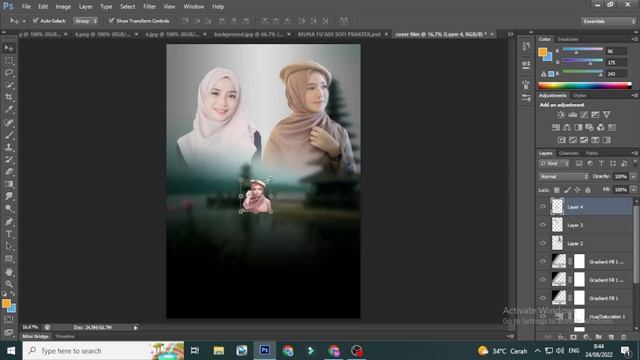Open the Group auto-select dropdown

[85, 20]
